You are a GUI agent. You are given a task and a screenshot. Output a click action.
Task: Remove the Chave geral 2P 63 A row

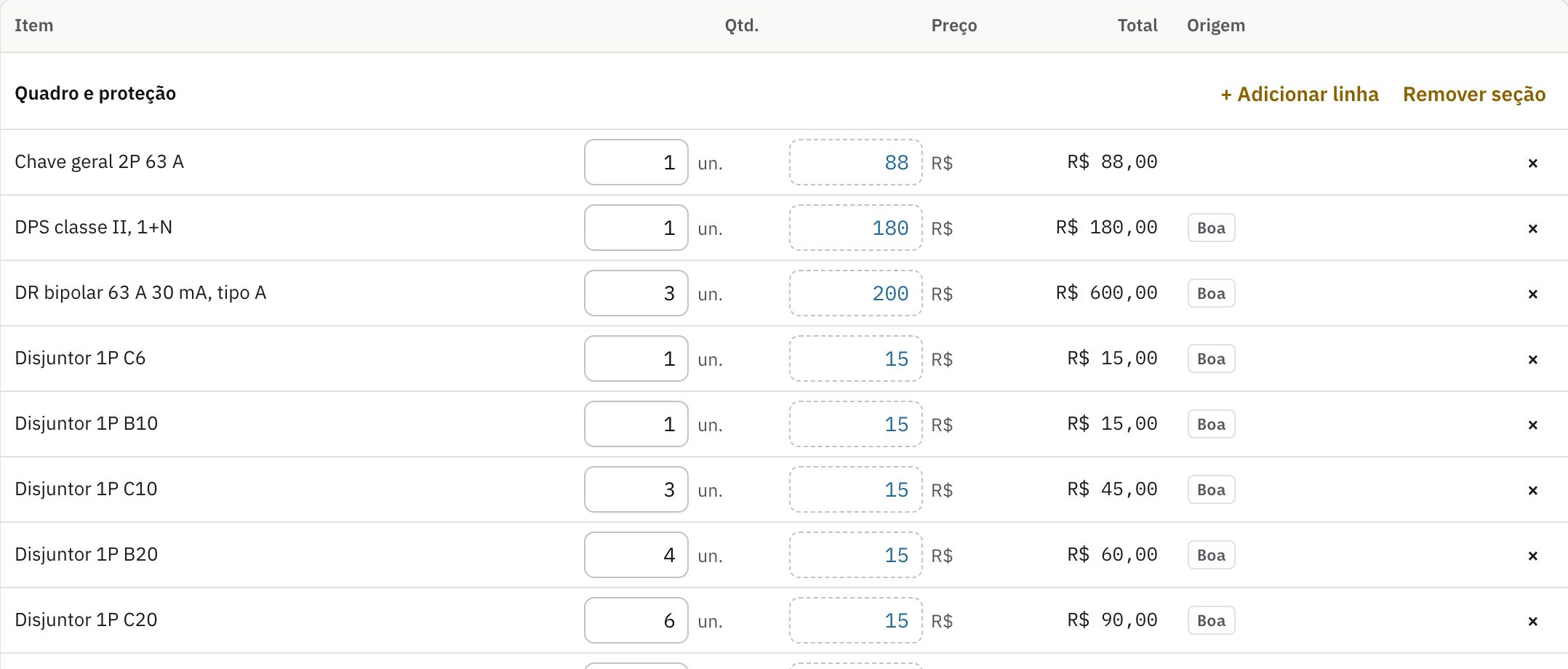[1532, 163]
